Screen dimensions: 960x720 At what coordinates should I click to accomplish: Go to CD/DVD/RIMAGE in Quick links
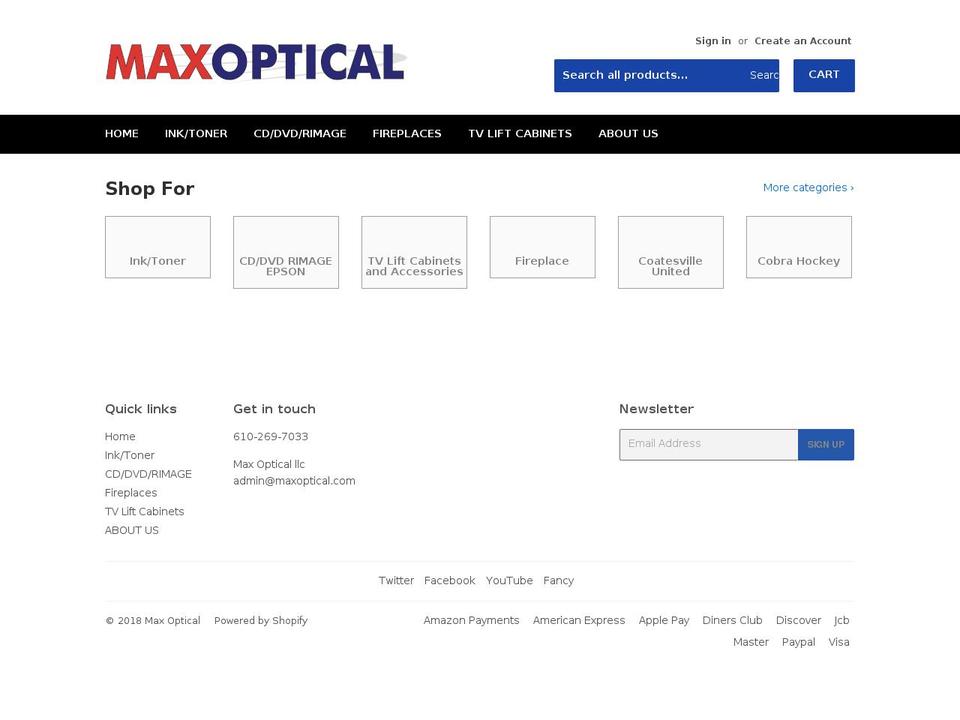point(148,474)
